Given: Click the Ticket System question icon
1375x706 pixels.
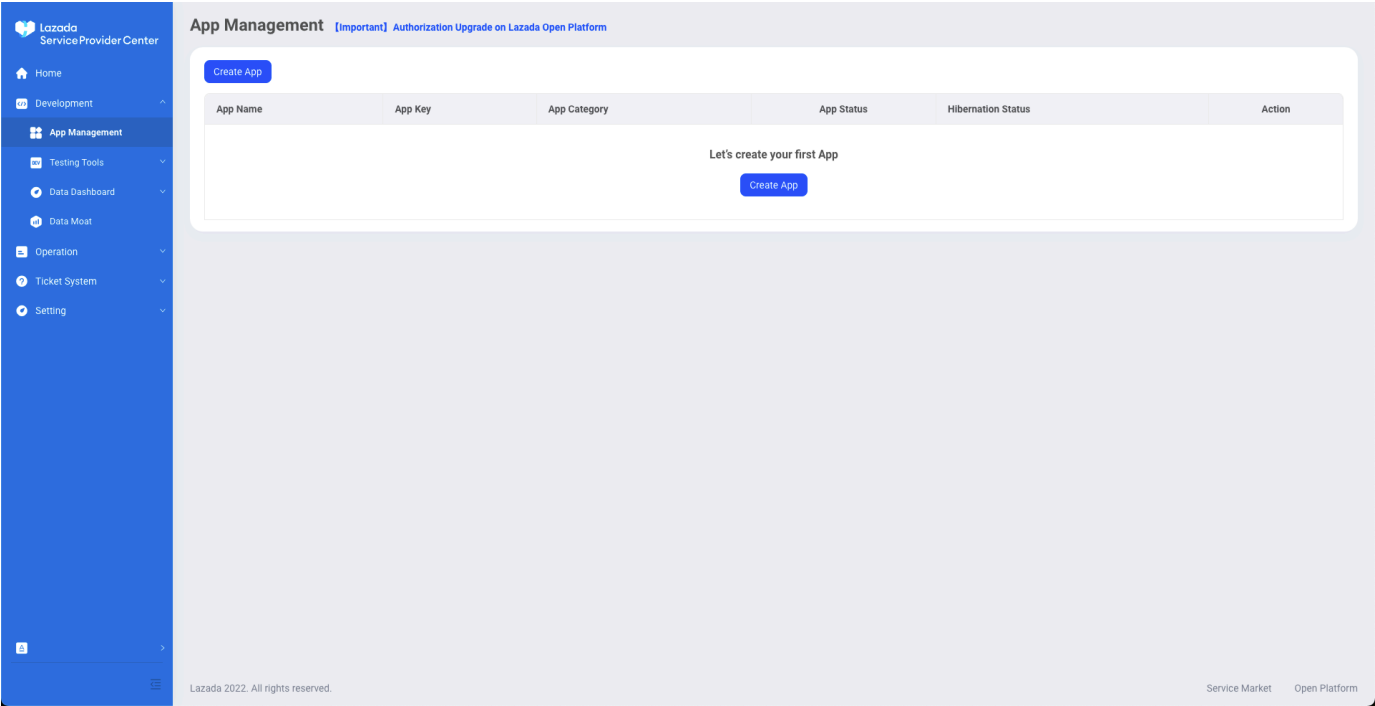Looking at the screenshot, I should coord(21,281).
